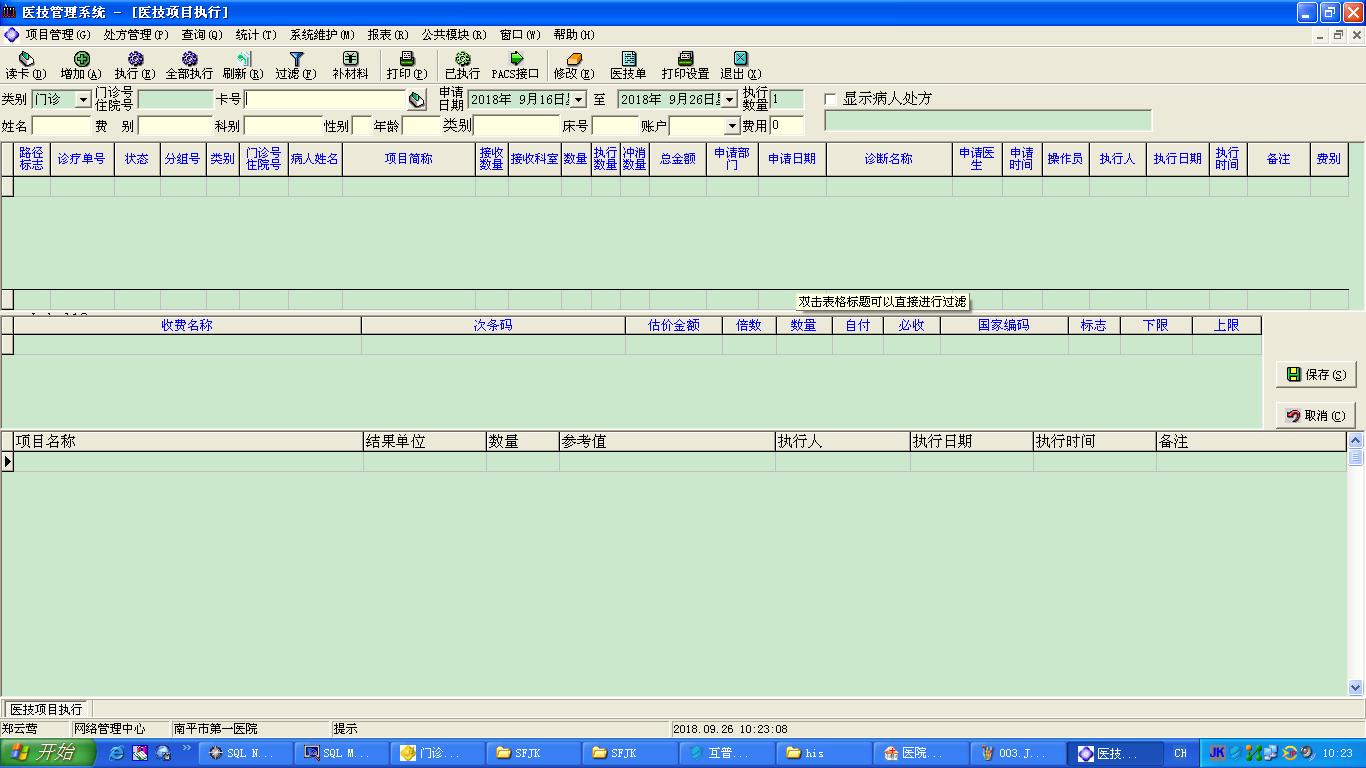Enable the 显示病人处方 checkbox
Image resolution: width=1366 pixels, height=768 pixels.
point(830,100)
